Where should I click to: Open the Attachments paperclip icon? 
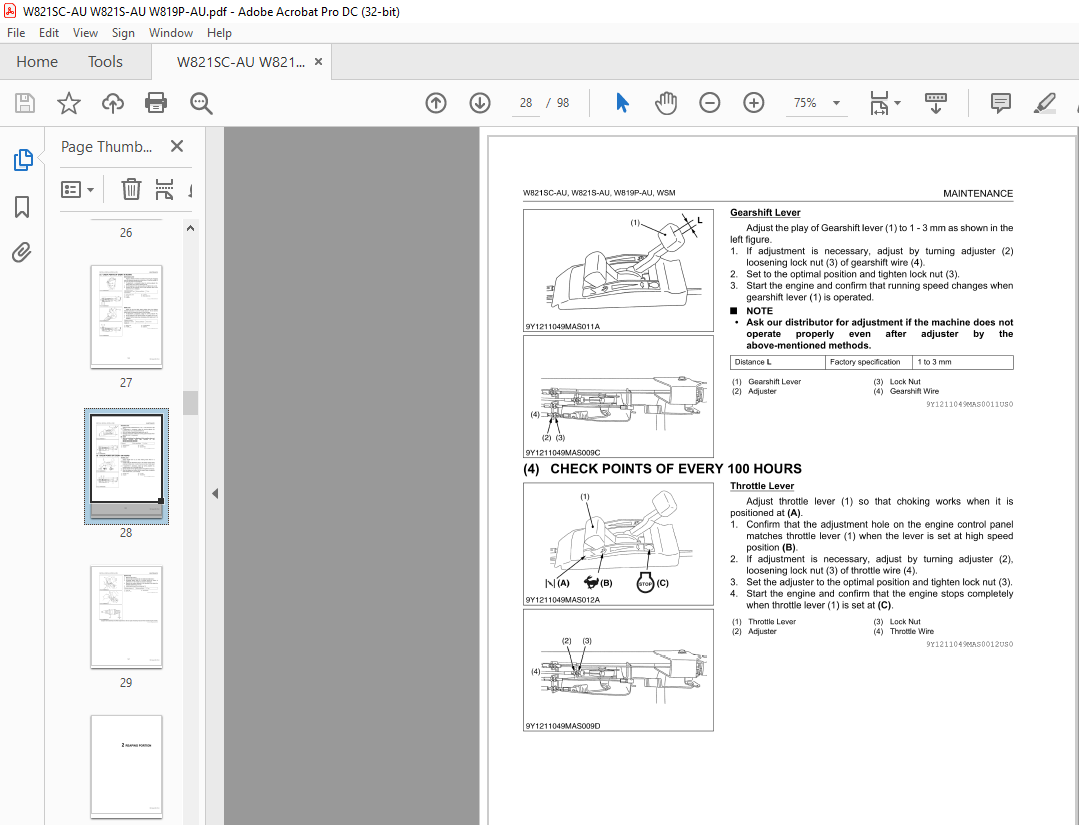(x=22, y=253)
